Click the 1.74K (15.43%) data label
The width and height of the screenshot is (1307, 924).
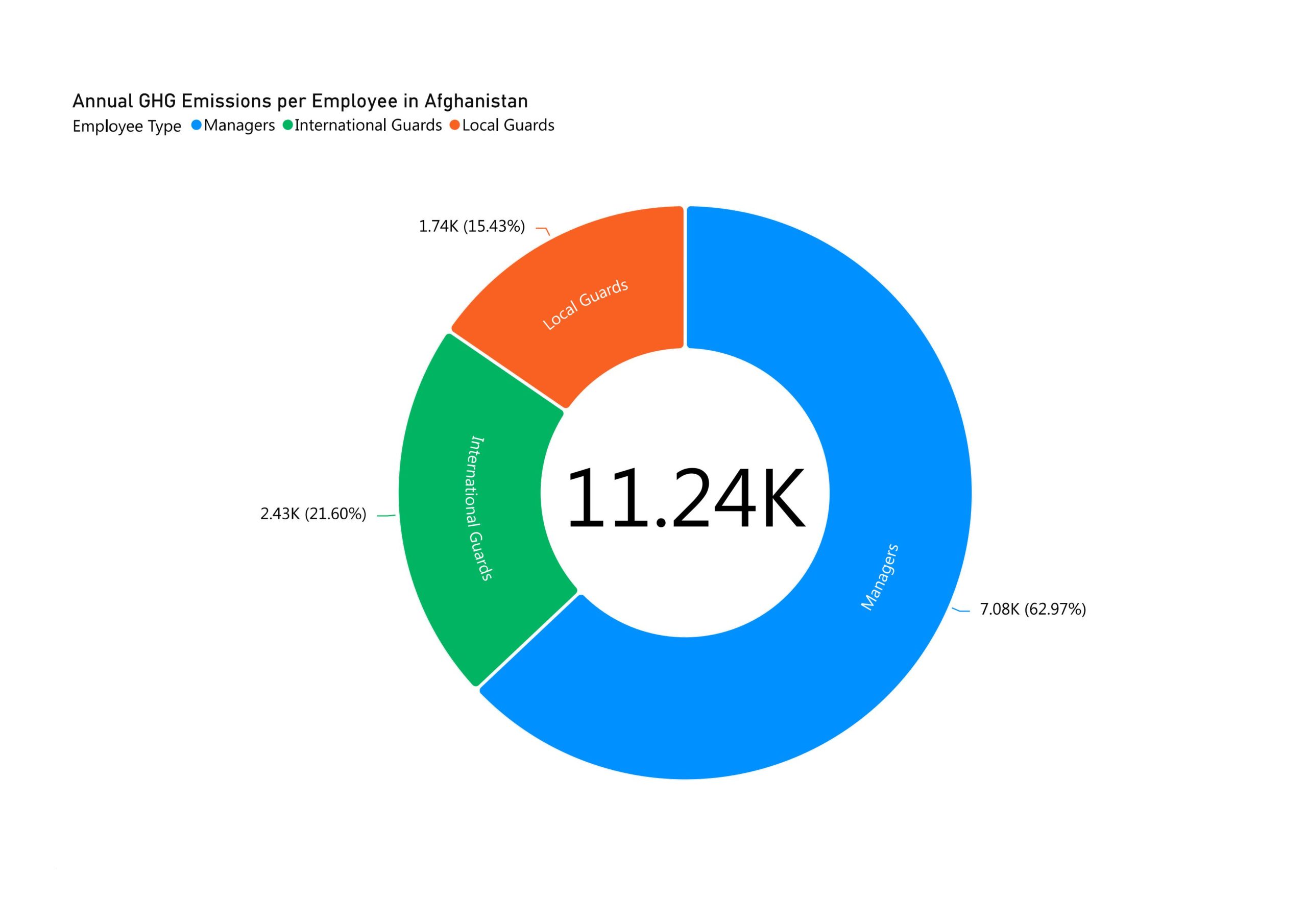point(471,227)
